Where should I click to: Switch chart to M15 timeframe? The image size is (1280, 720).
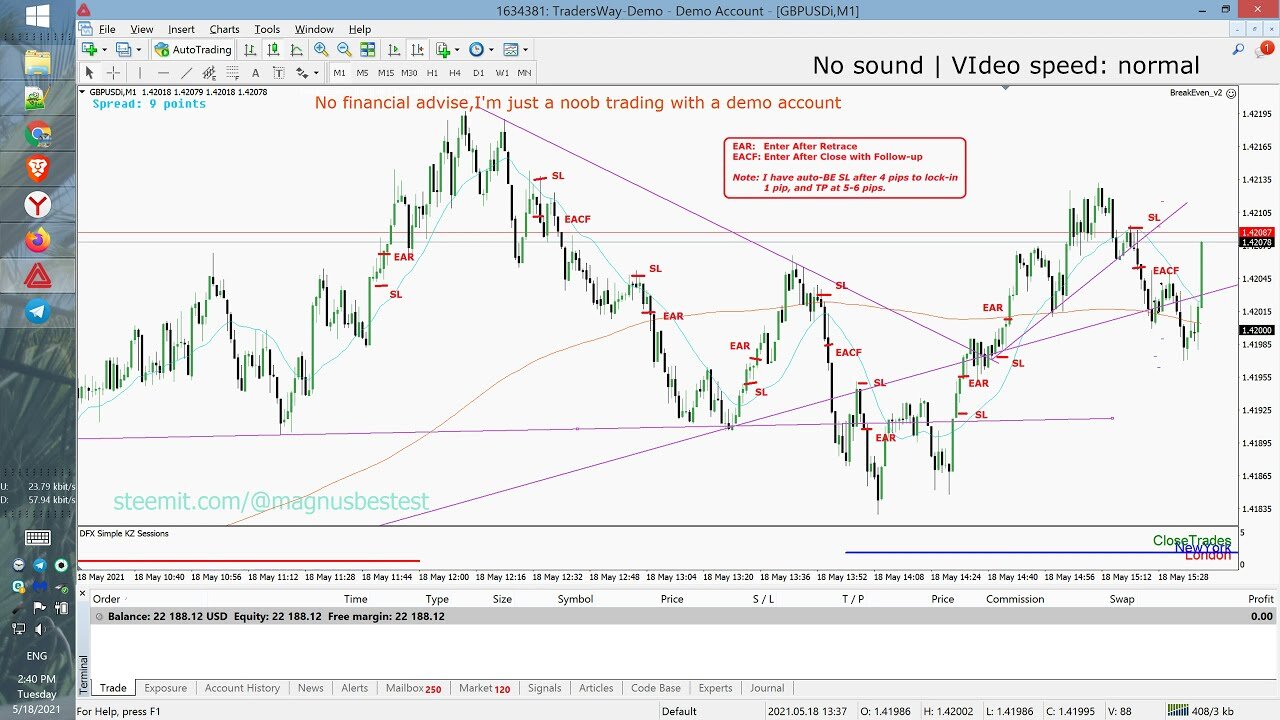(386, 73)
